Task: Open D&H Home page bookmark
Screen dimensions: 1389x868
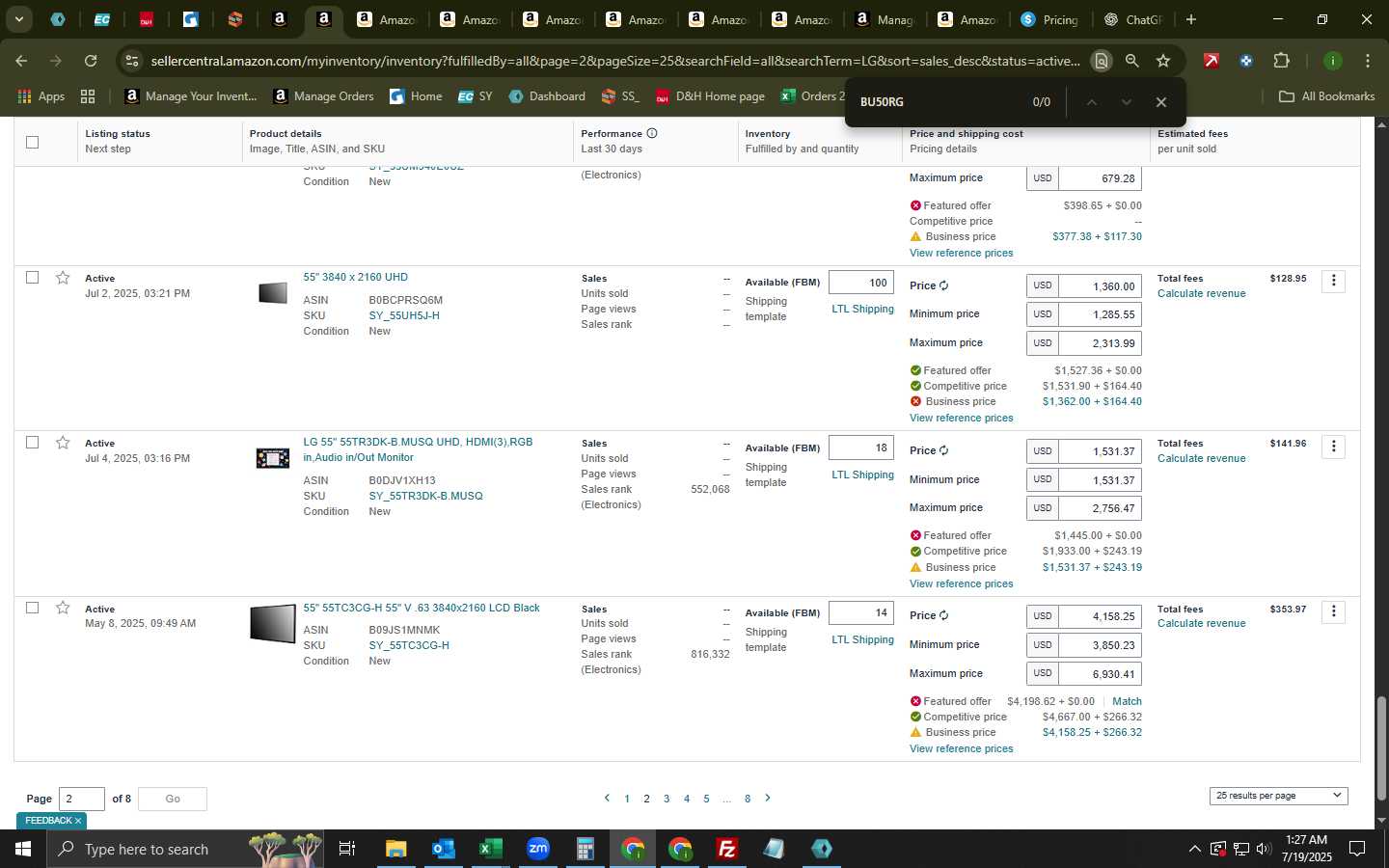Action: click(710, 95)
